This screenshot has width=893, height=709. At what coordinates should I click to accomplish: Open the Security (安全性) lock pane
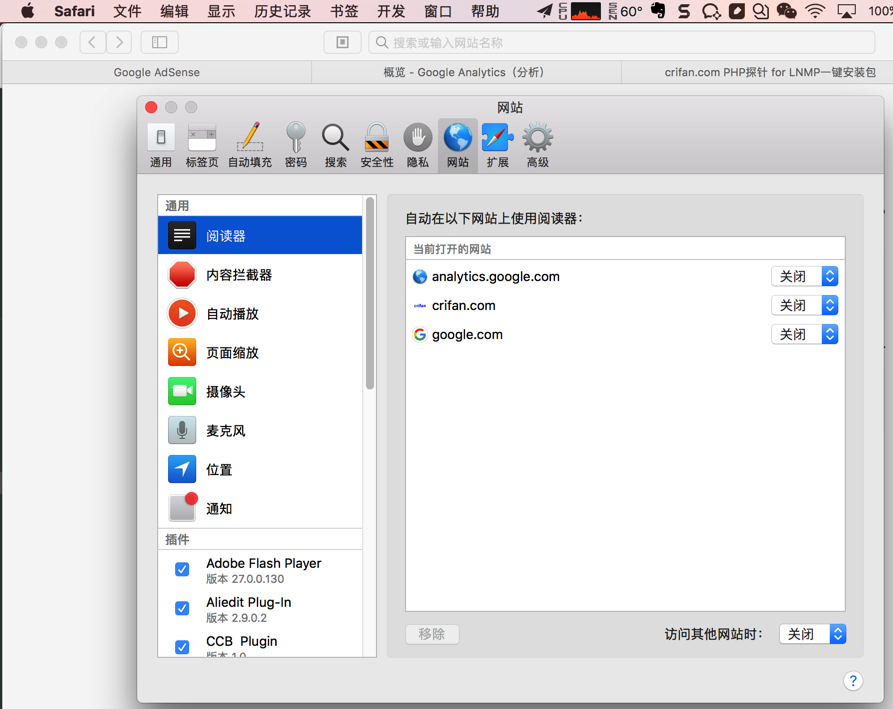[376, 146]
